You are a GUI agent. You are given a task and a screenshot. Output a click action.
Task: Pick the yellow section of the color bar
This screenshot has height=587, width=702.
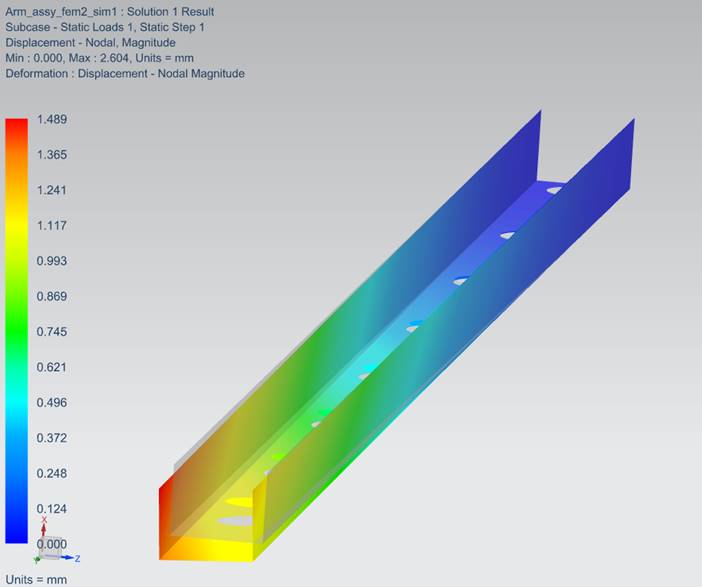coord(17,225)
